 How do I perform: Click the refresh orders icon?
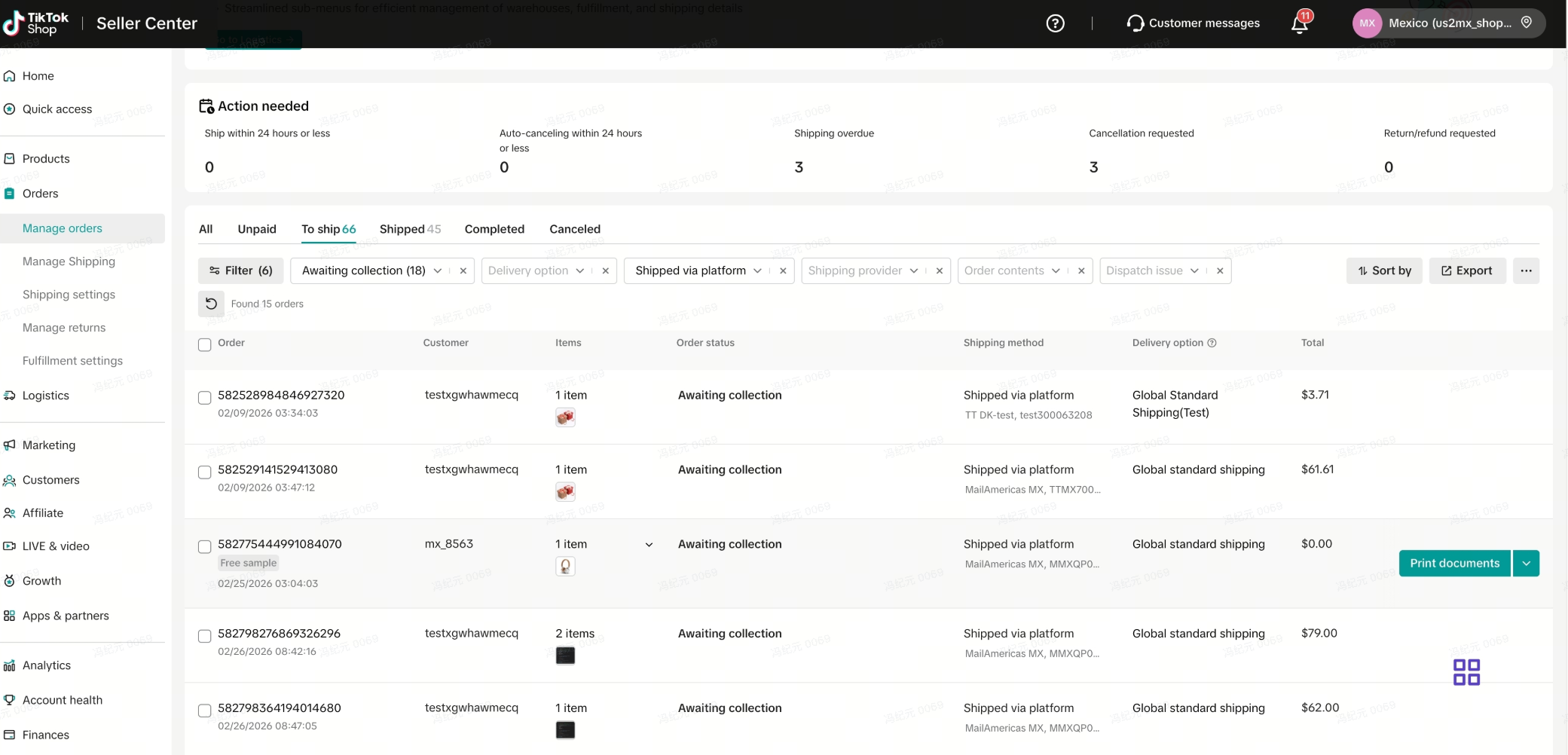pos(212,304)
